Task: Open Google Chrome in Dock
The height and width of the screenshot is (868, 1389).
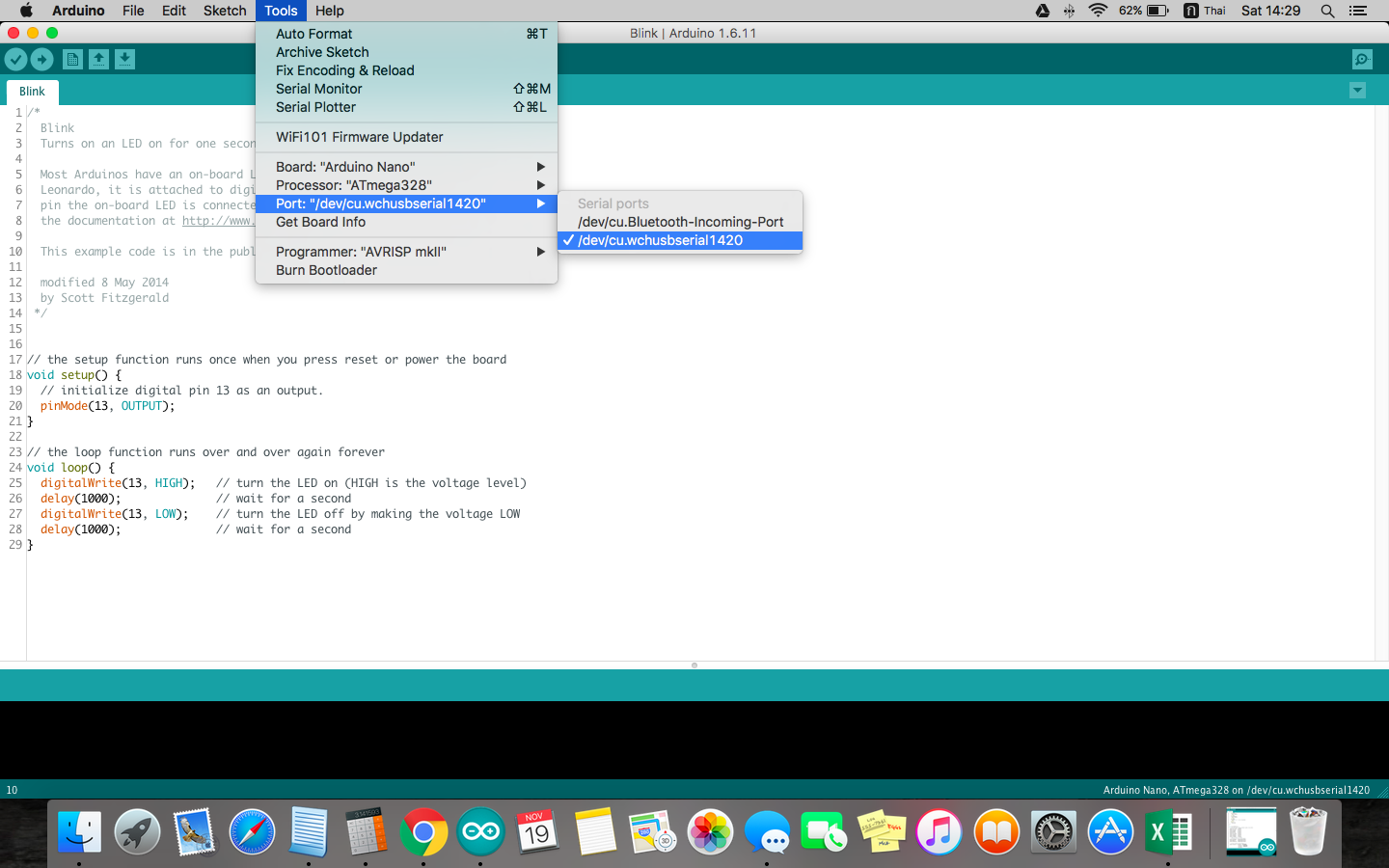Action: (423, 831)
